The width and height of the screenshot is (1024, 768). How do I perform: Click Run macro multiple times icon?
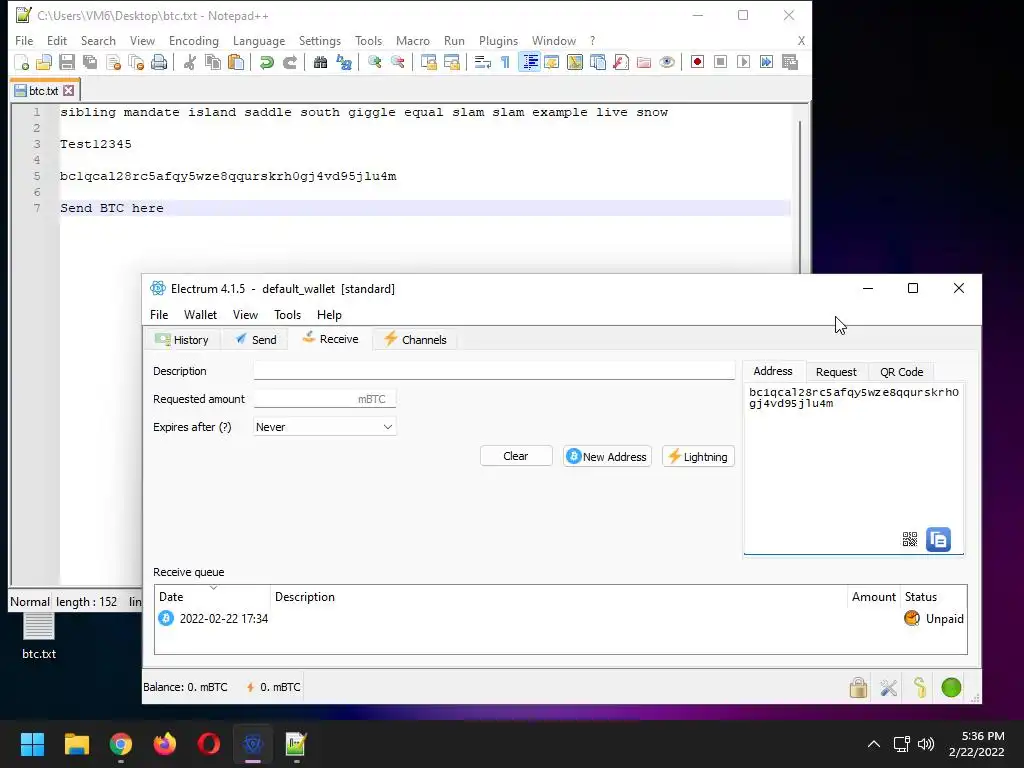point(767,62)
